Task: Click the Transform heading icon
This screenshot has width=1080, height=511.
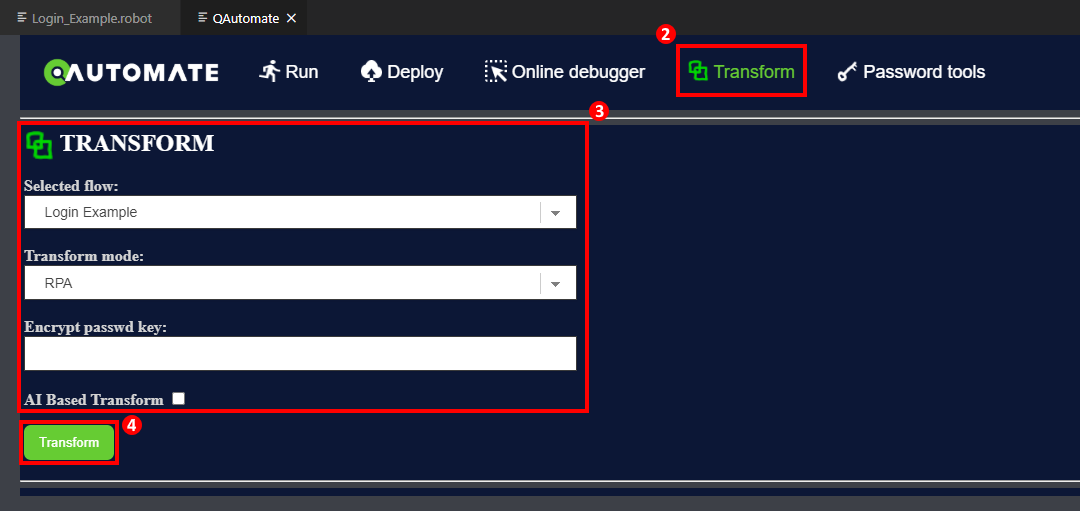Action: pos(39,145)
